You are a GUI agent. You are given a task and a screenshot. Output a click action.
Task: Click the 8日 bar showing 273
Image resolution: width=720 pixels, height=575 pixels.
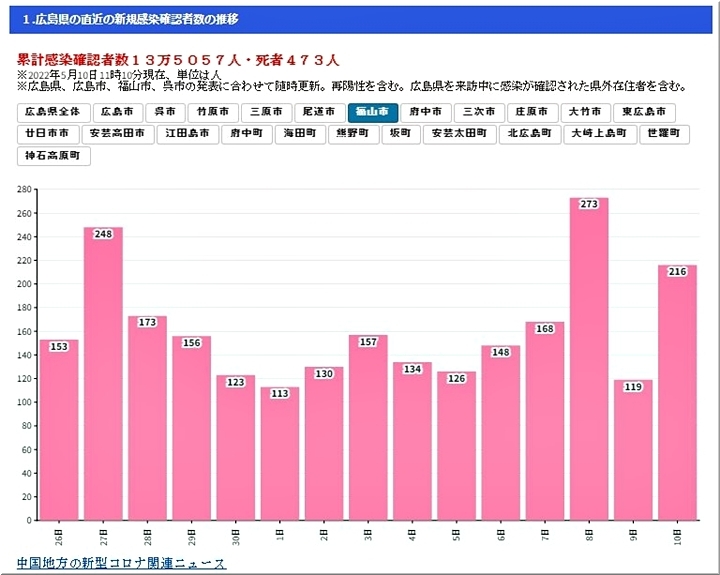click(589, 360)
